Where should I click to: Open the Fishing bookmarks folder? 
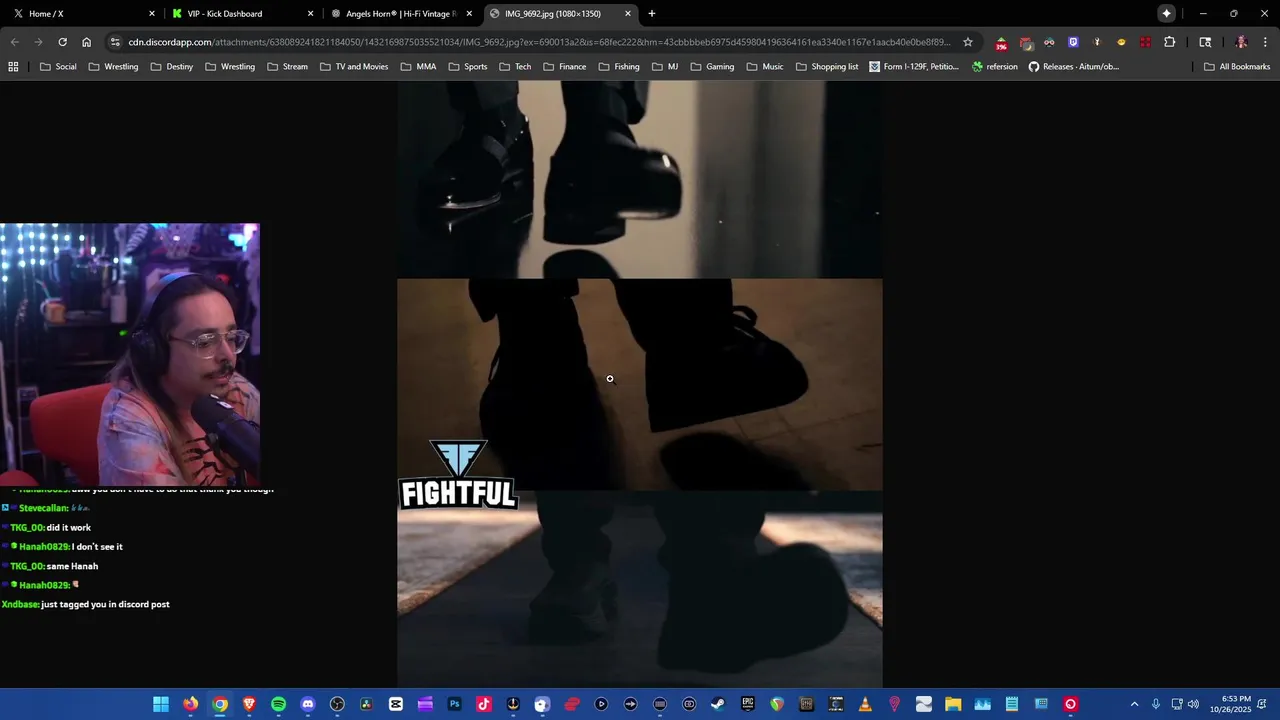click(x=619, y=67)
